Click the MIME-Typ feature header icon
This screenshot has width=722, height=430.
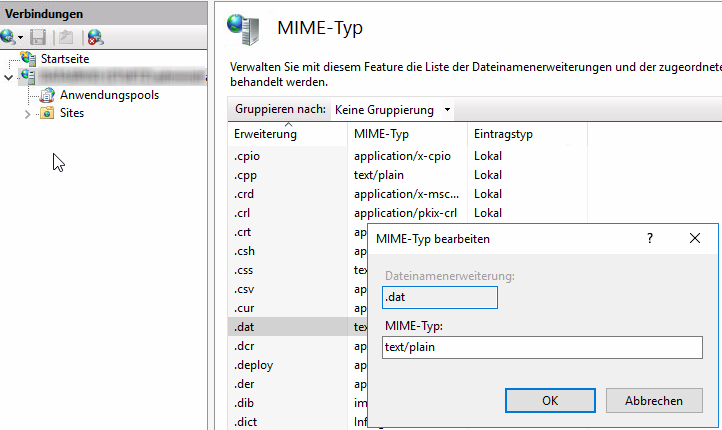click(242, 28)
